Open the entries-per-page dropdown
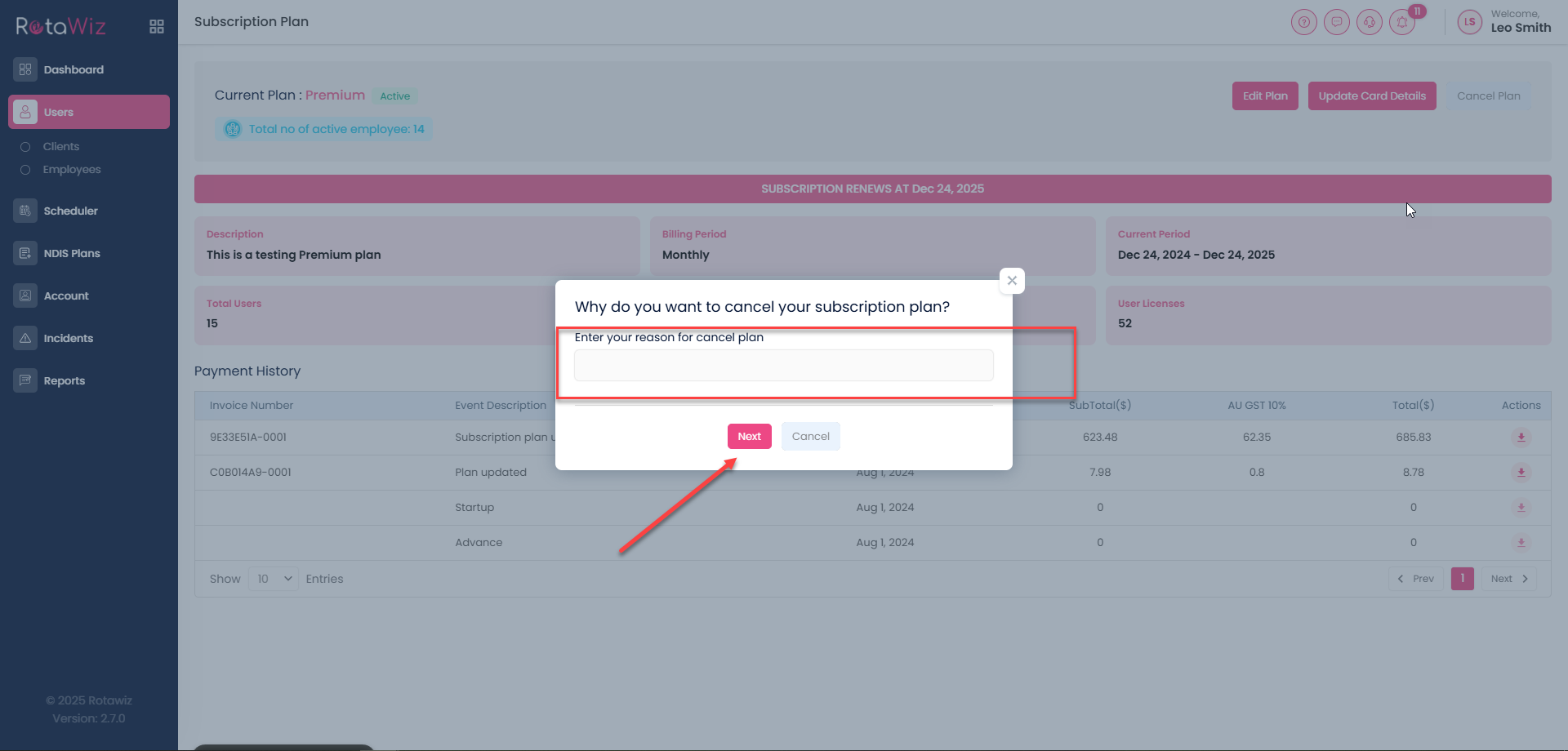 (274, 579)
